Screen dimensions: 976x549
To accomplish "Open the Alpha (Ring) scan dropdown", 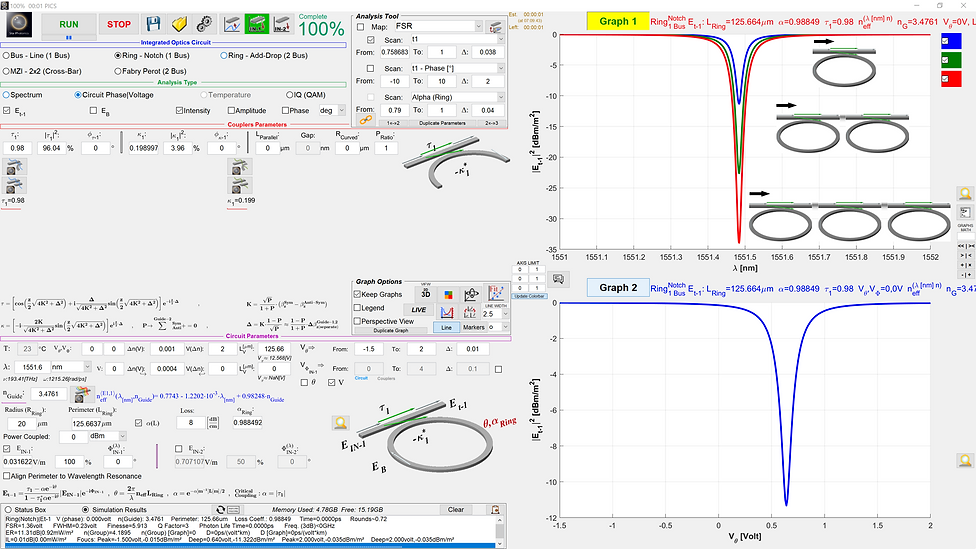I will pyautogui.click(x=457, y=97).
